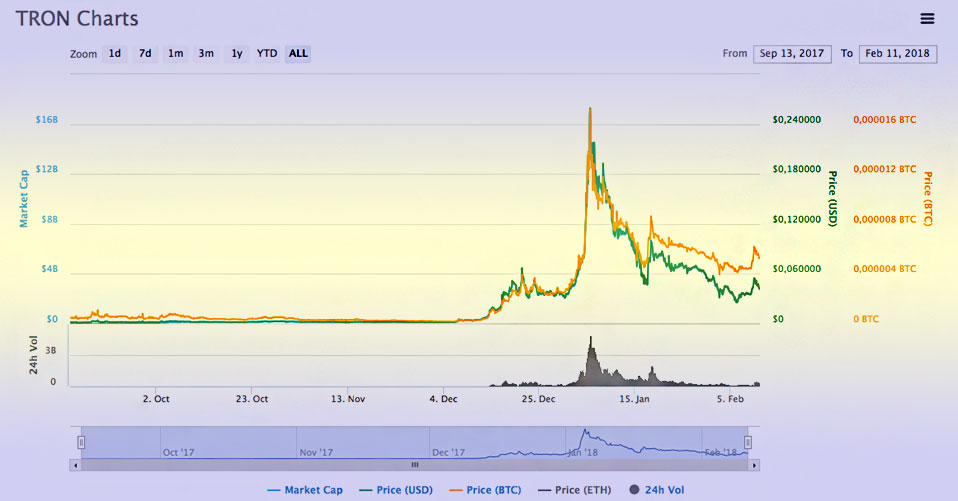
Task: Open the chart hamburger menu
Action: tap(927, 19)
